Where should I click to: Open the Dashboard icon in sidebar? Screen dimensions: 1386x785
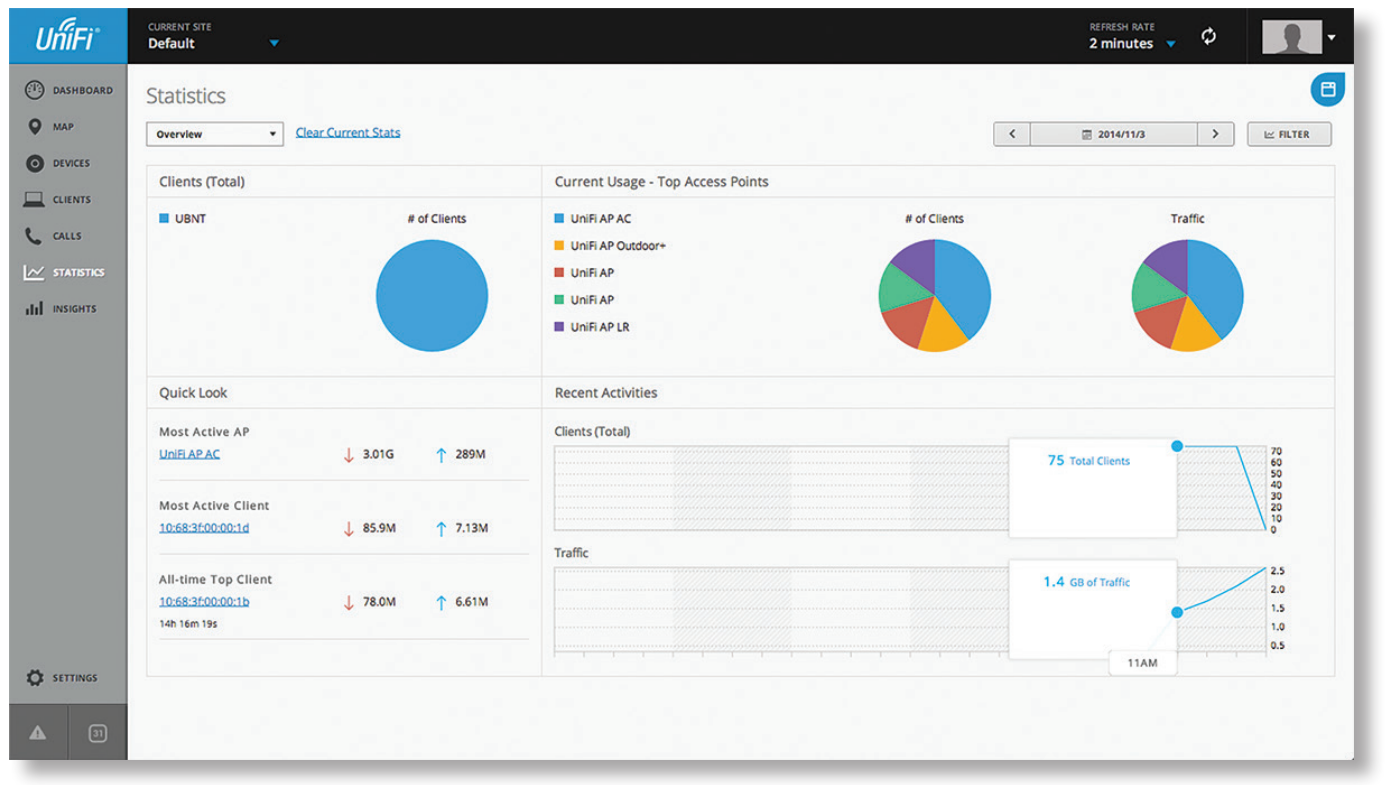[x=35, y=90]
